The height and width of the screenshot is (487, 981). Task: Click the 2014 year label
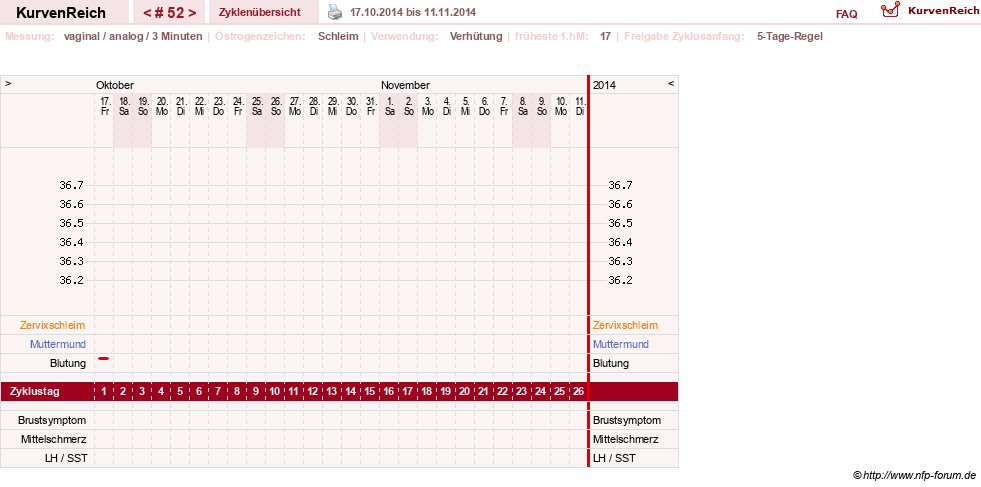tap(604, 85)
